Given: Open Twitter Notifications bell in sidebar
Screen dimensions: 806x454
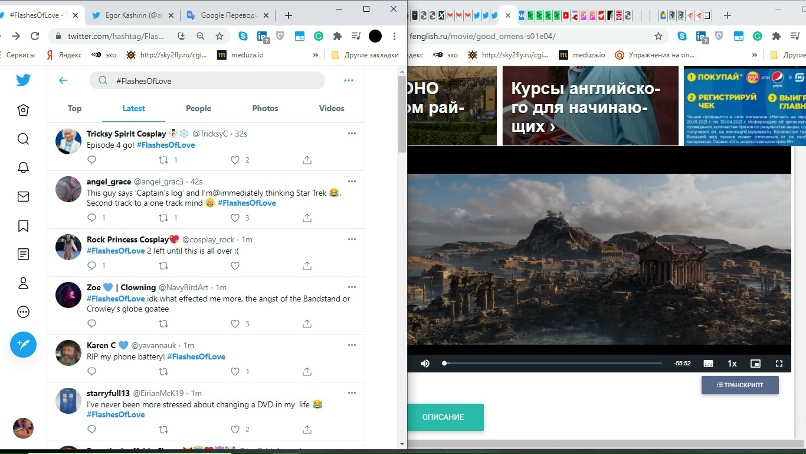Looking at the screenshot, I should coord(23,168).
